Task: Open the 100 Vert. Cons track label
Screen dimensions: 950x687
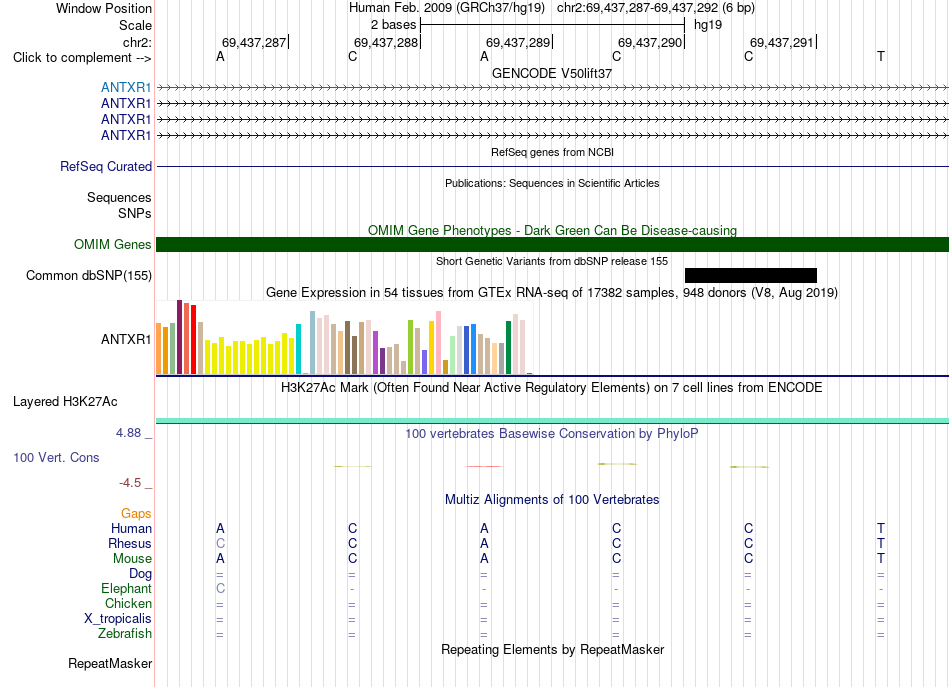Action: point(56,457)
